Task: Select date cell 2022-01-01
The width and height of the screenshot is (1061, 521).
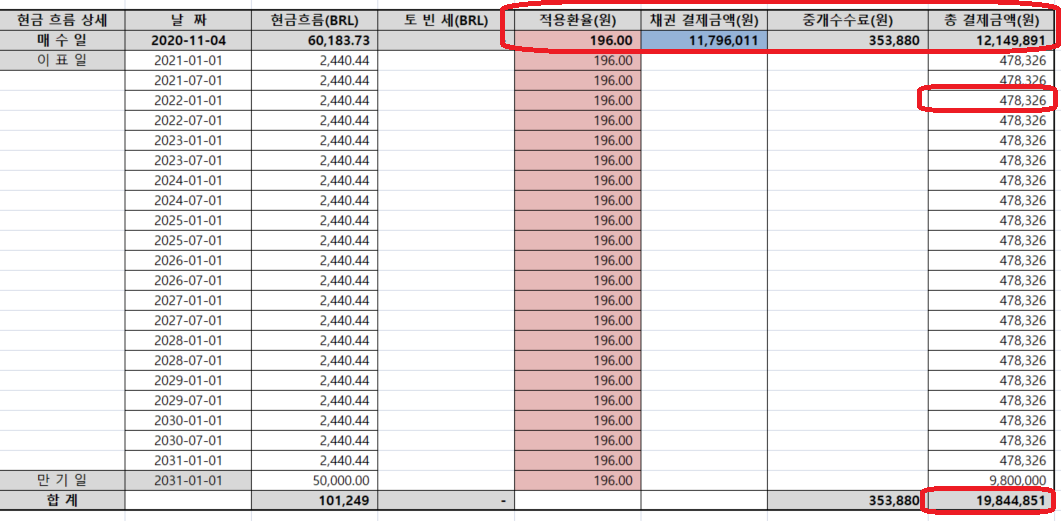Action: 188,101
